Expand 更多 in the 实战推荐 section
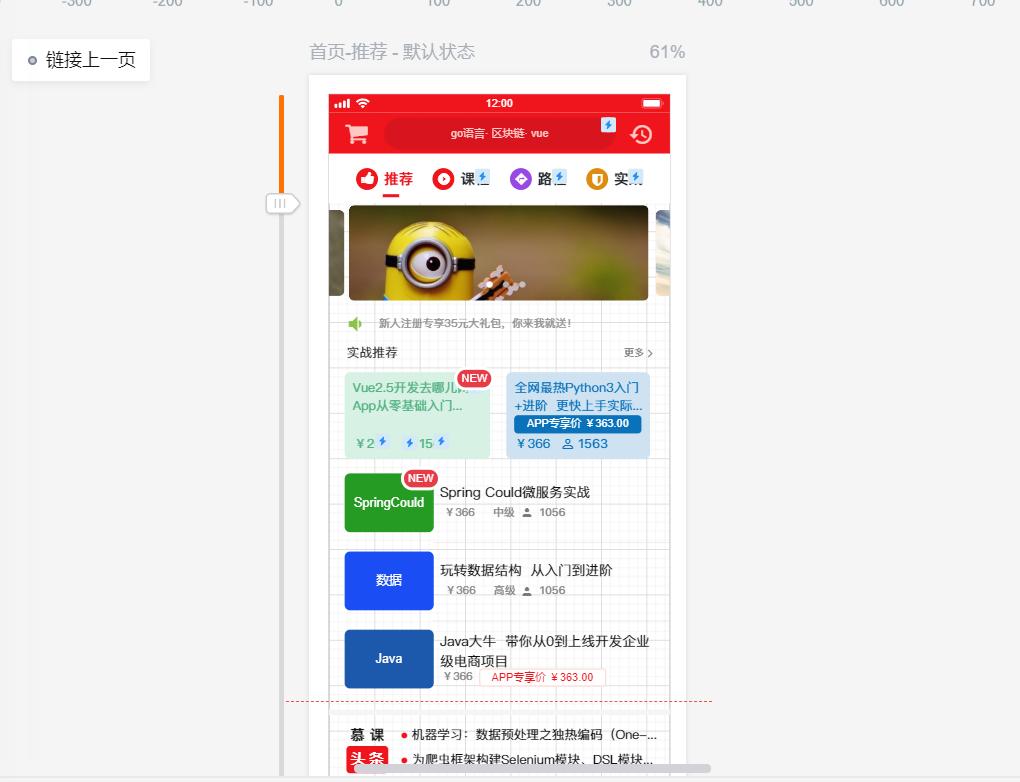 click(x=639, y=353)
